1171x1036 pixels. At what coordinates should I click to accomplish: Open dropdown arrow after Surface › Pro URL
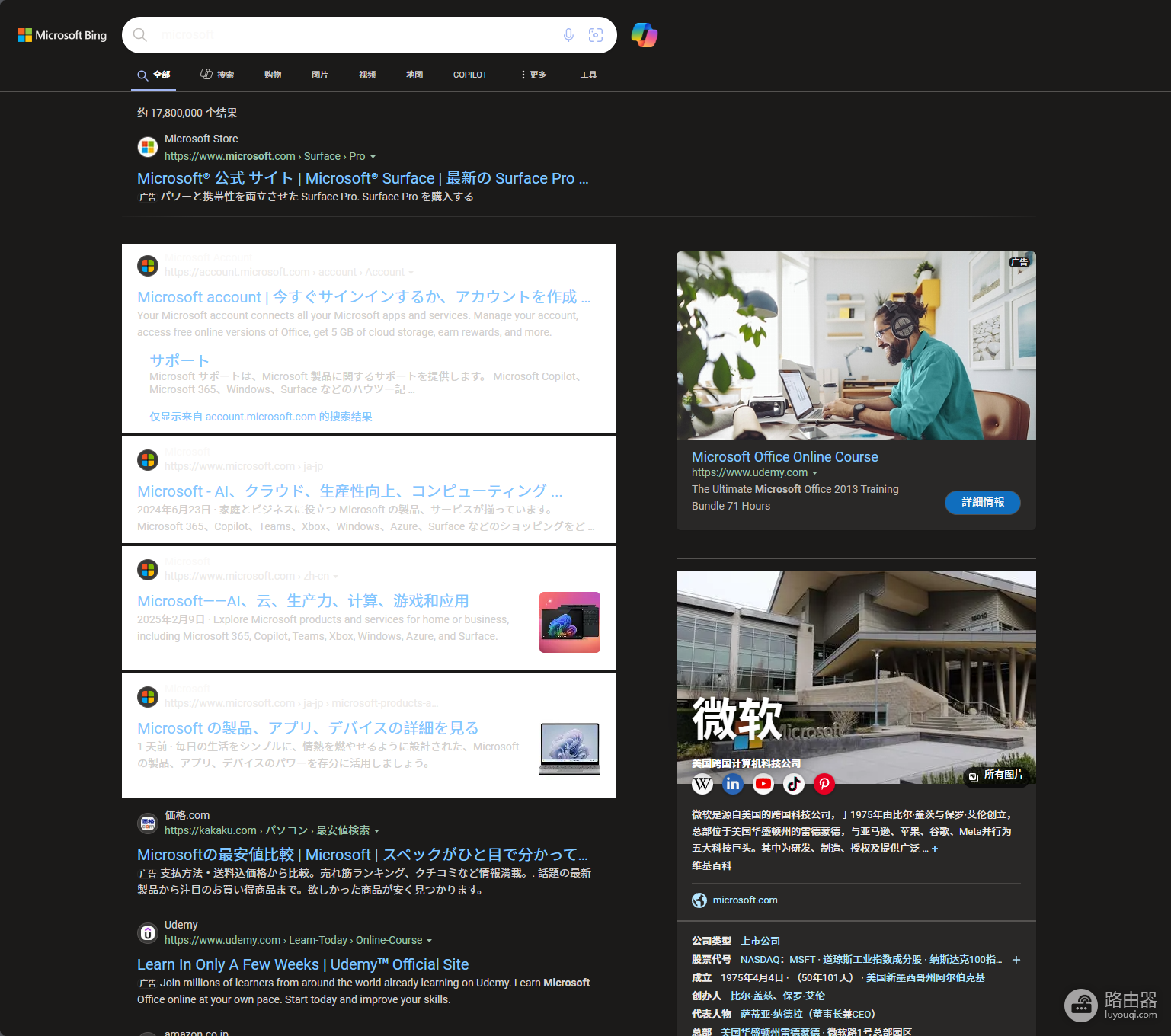(373, 157)
